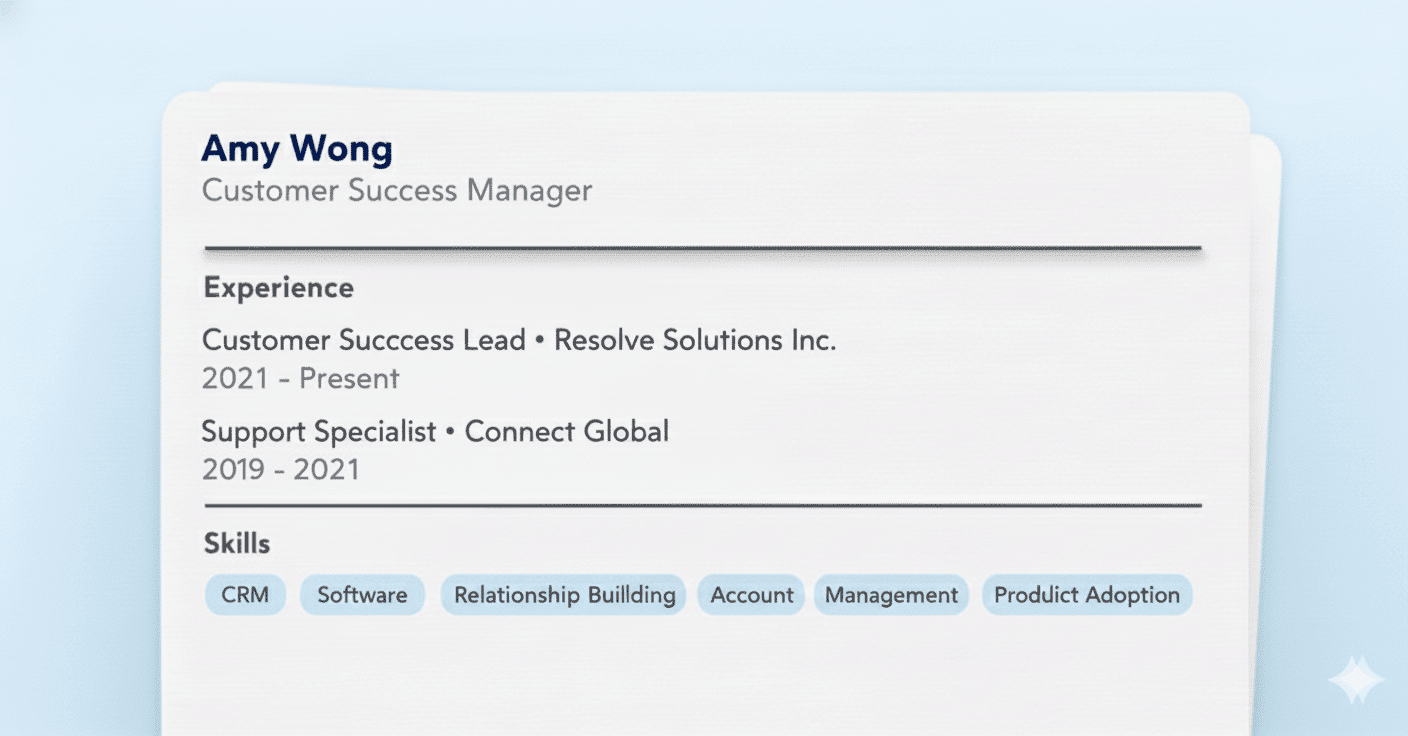This screenshot has width=1408, height=736.
Task: Click the Customer Success Manager subtitle
Action: 397,190
